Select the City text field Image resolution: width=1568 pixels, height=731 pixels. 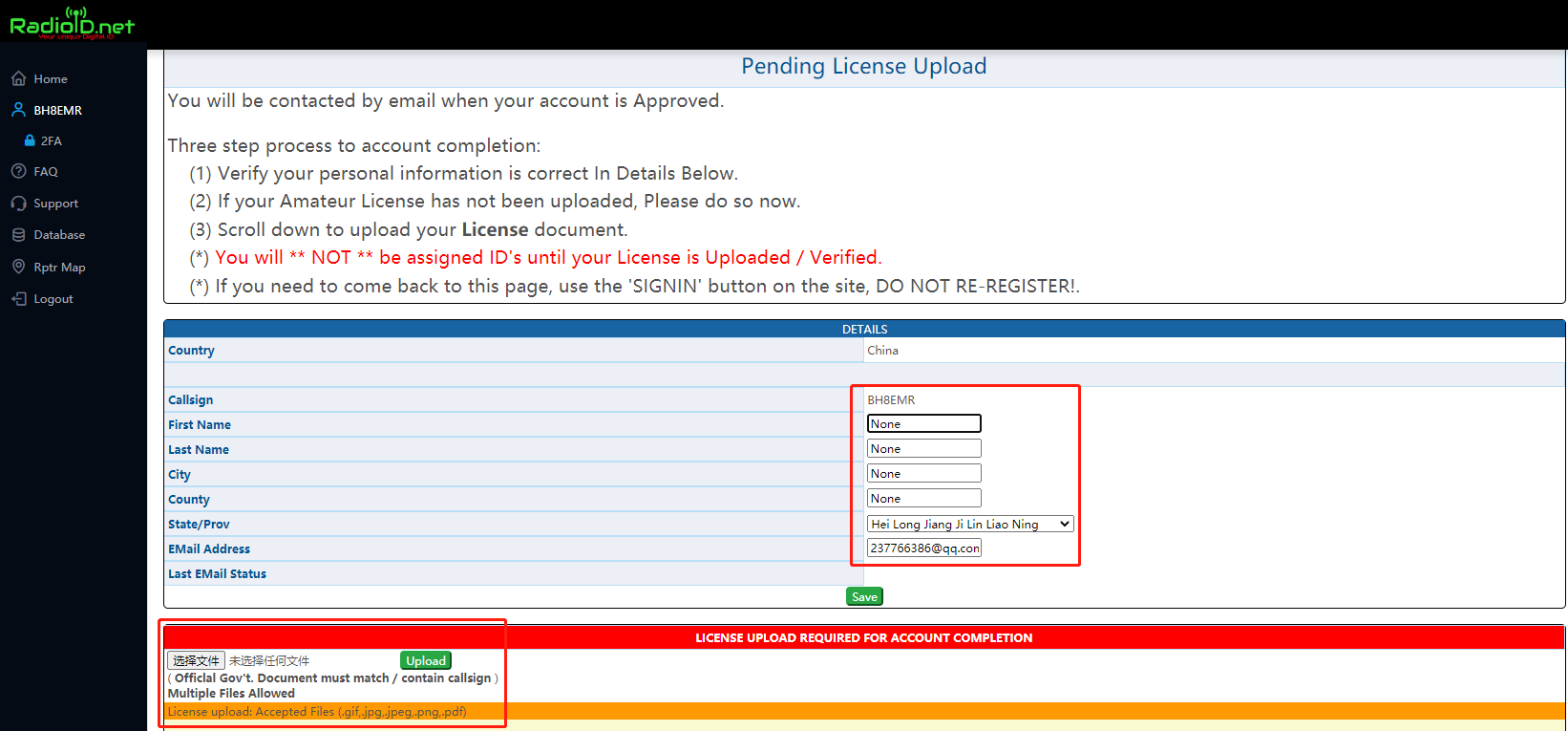pyautogui.click(x=923, y=473)
